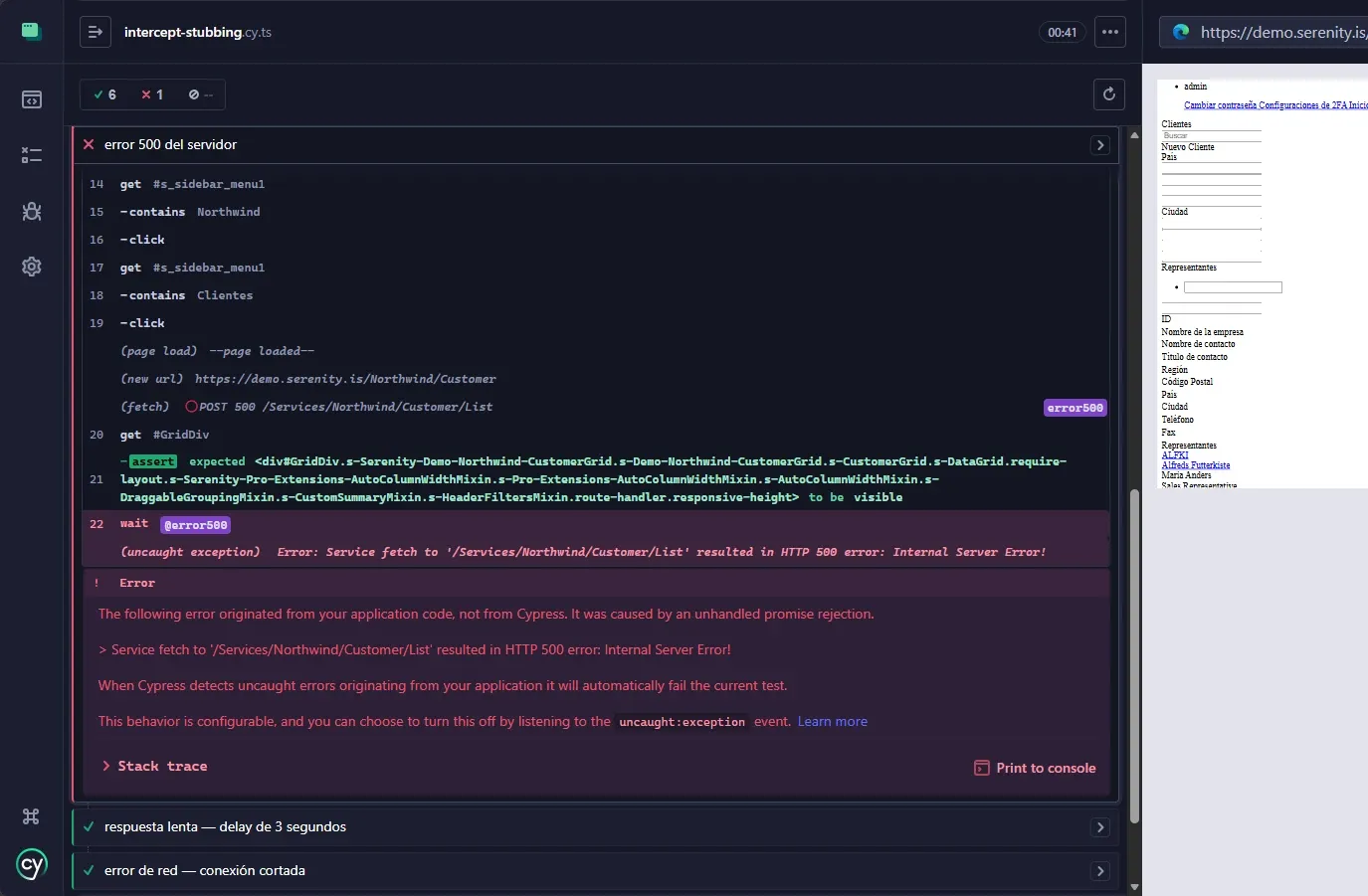Select command 16 click
This screenshot has width=1368, height=896.
coord(595,240)
